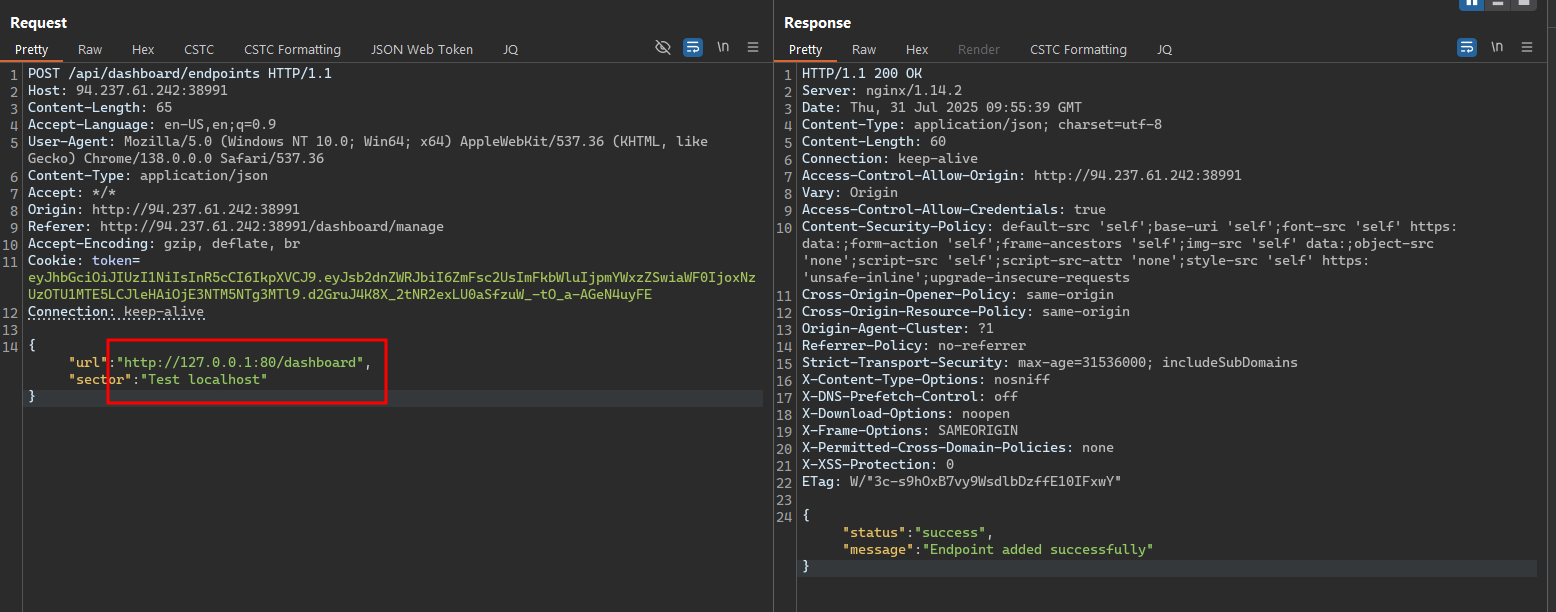
Task: Click the HTTP/1.1 200 OK status line
Action: click(x=862, y=73)
